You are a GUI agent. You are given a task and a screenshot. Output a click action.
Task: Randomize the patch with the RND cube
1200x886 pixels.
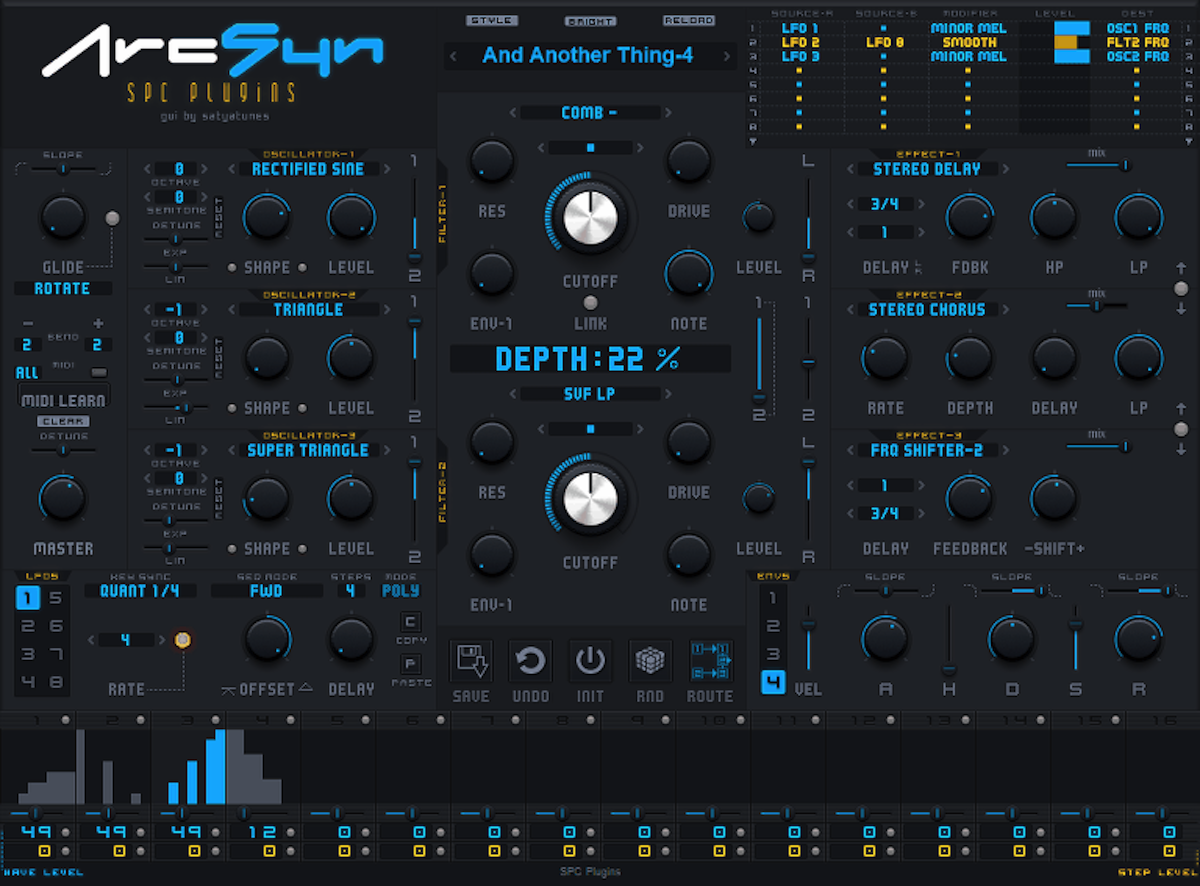coord(650,660)
